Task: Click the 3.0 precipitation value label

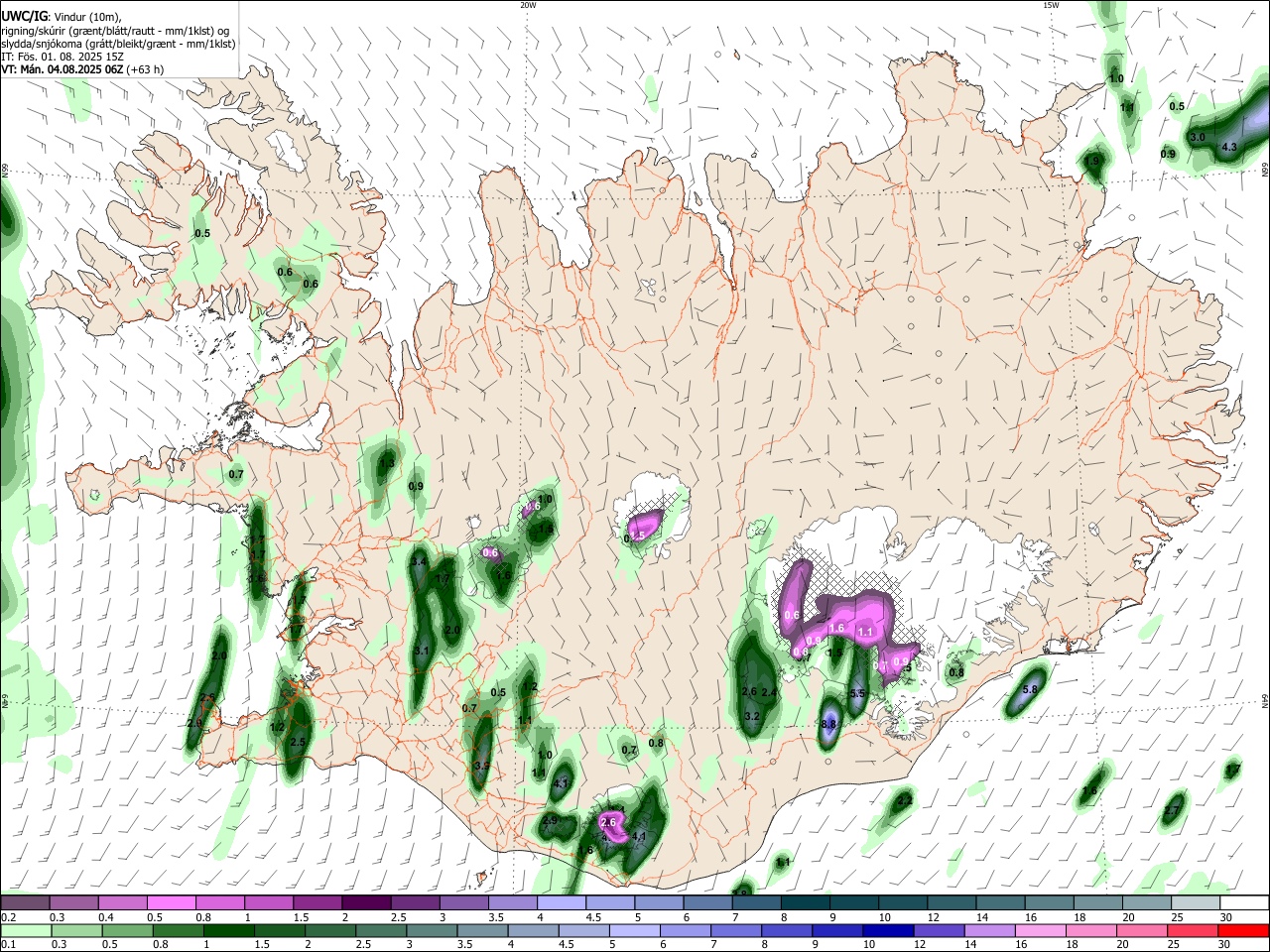Action: click(x=1198, y=137)
